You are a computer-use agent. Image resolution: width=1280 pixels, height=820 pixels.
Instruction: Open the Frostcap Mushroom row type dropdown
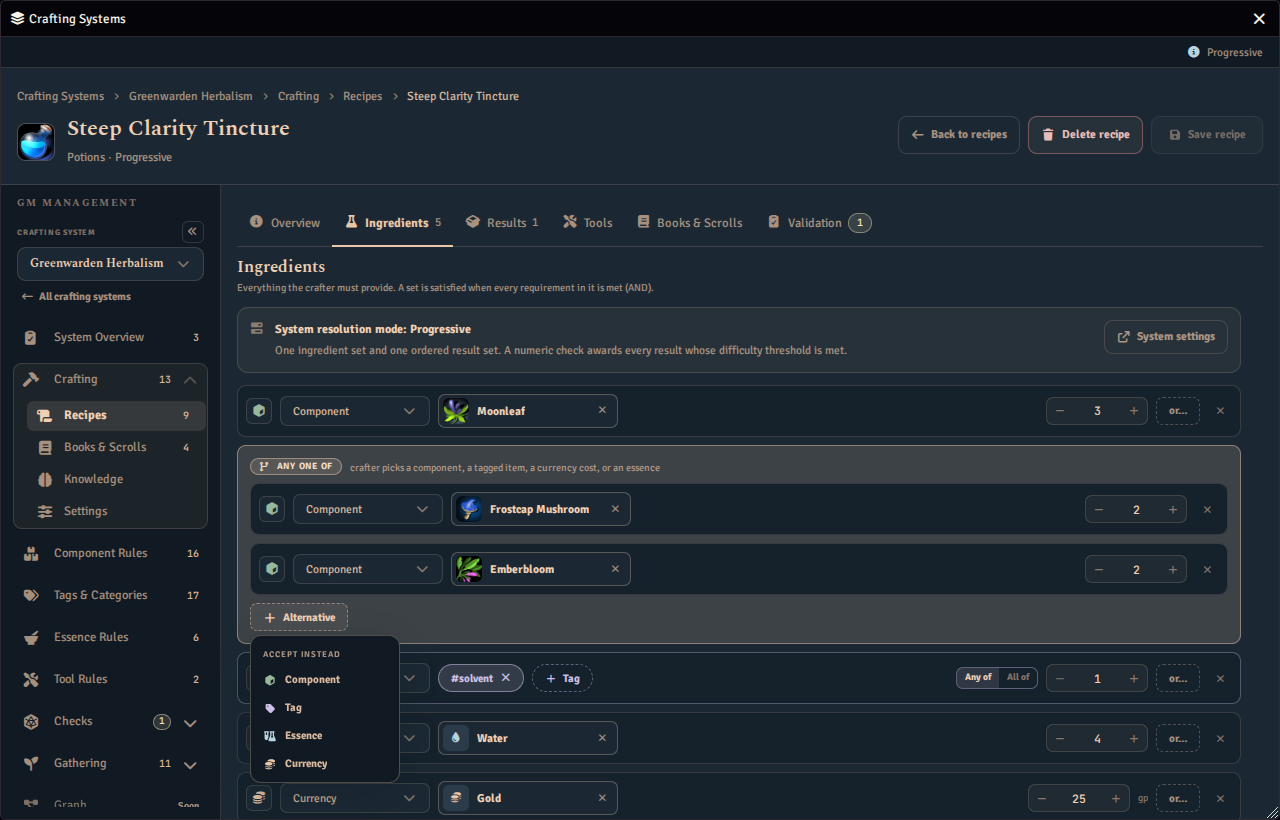click(368, 509)
